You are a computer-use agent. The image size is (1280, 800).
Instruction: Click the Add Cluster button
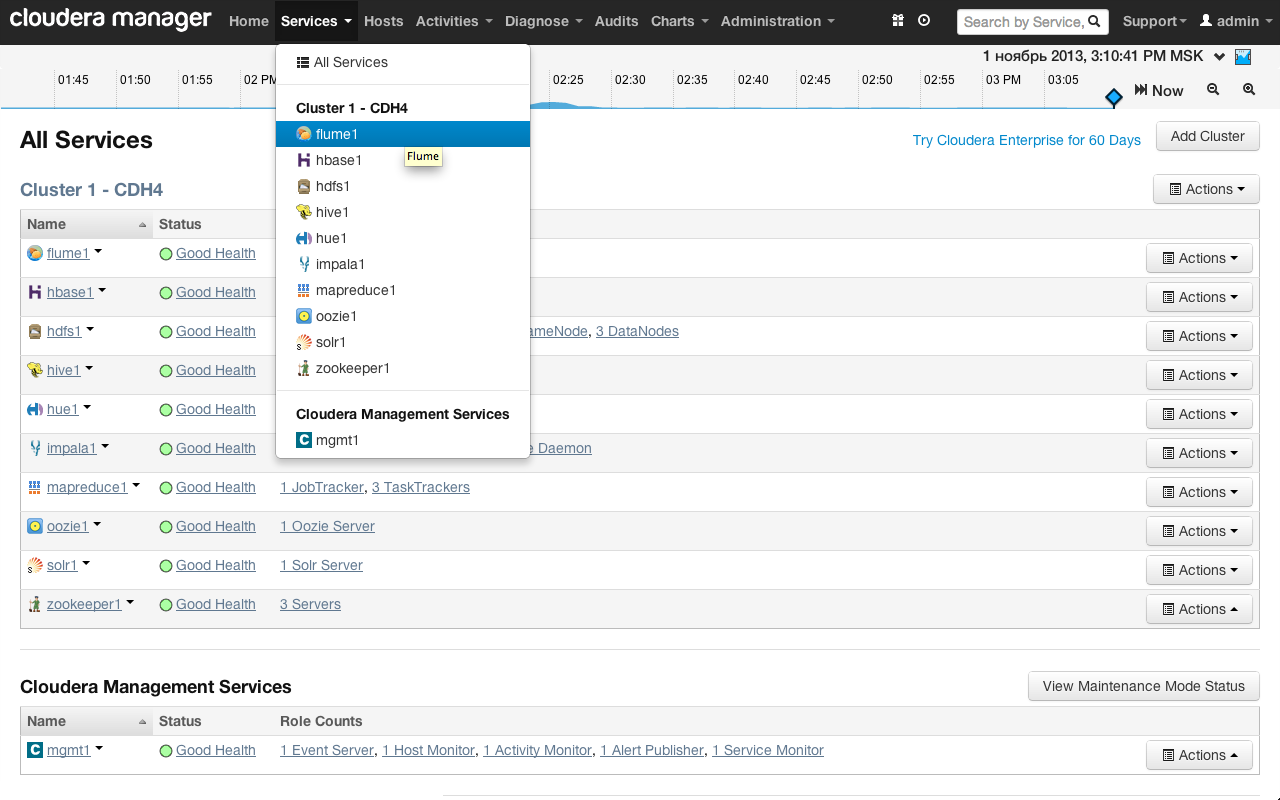[x=1208, y=136]
